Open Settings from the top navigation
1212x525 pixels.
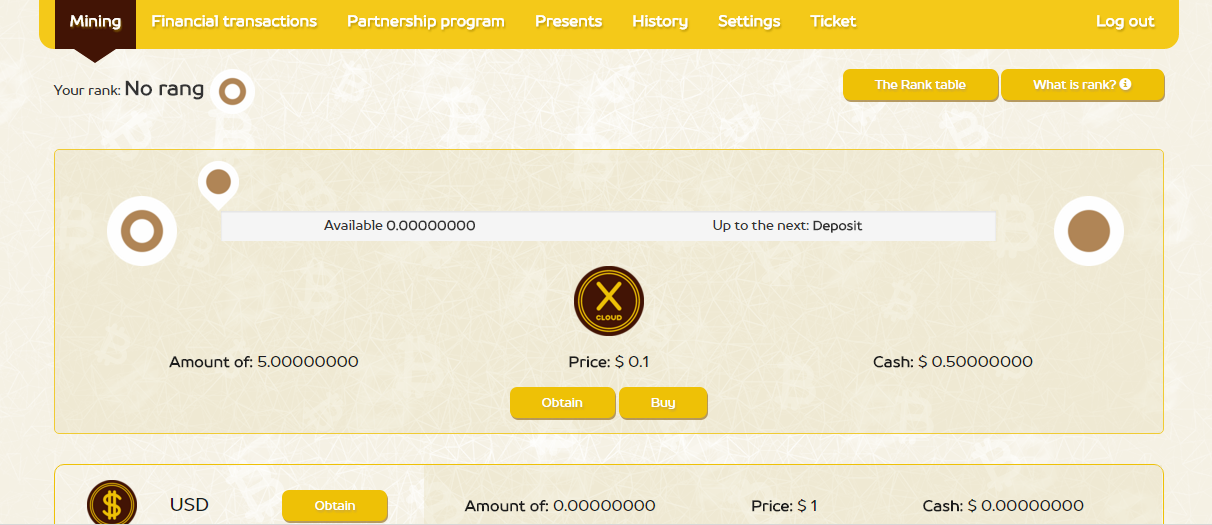point(749,21)
